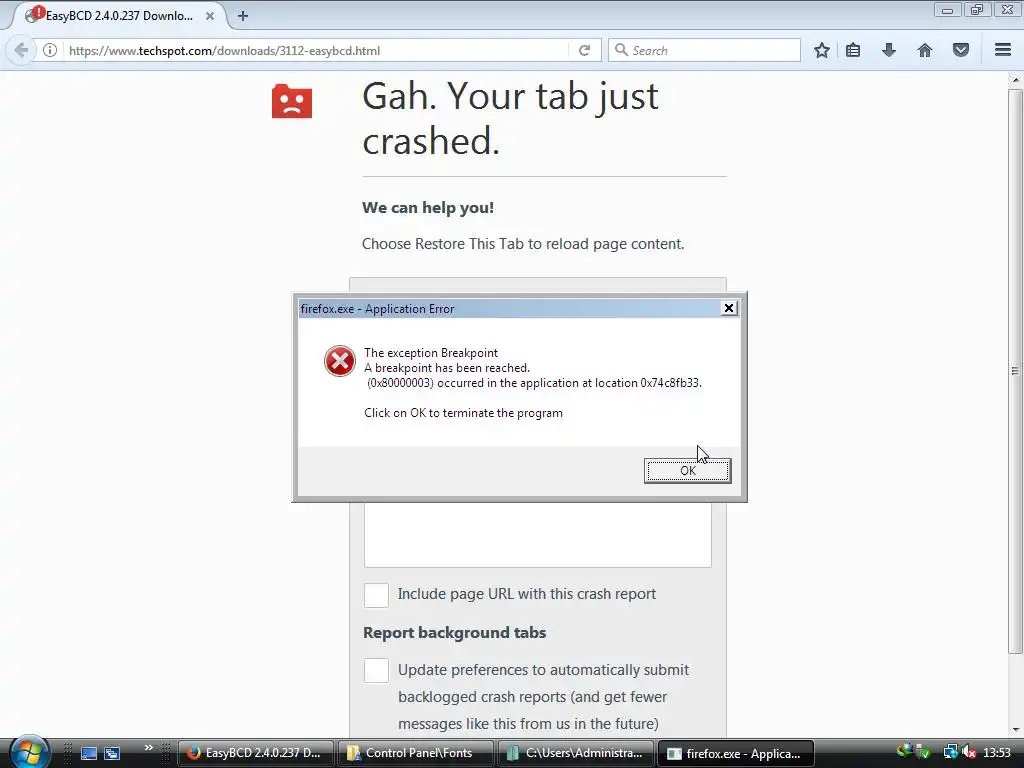Click the crash report comment text area

pyautogui.click(x=537, y=535)
